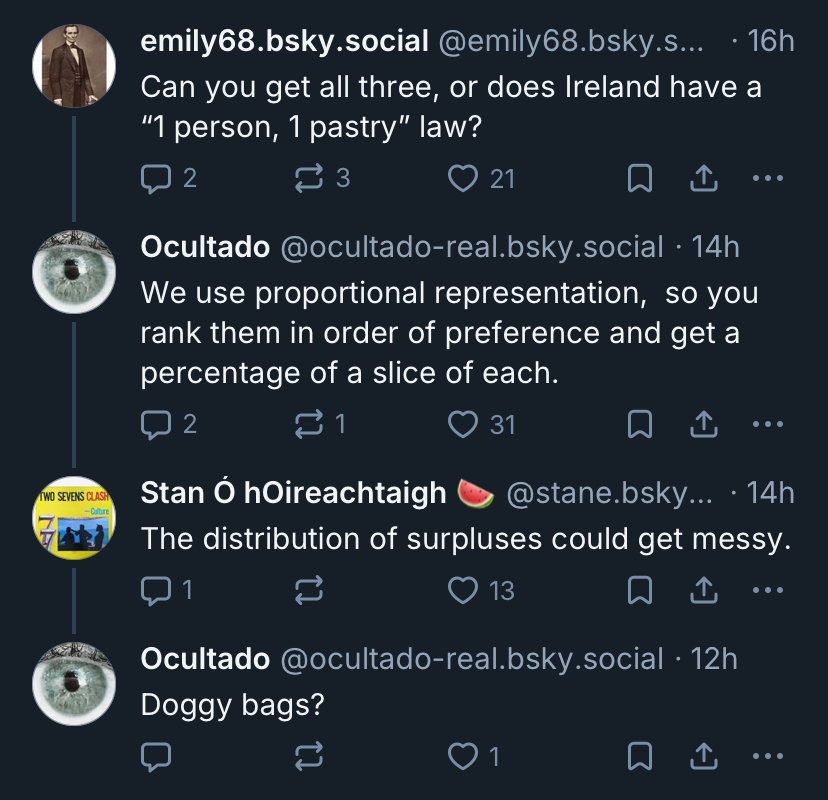This screenshot has width=828, height=800.
Task: Reply to emily68's pastry law post
Action: pos(156,178)
